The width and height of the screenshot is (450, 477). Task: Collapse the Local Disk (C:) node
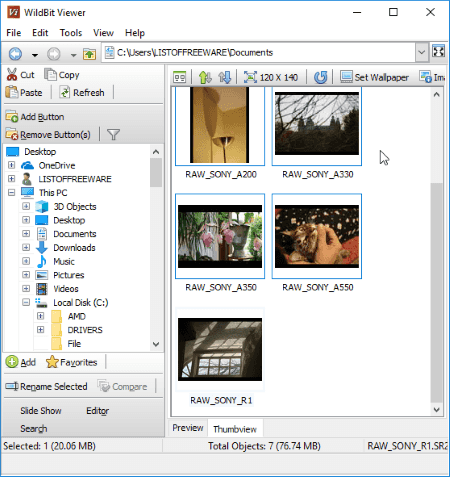26,302
